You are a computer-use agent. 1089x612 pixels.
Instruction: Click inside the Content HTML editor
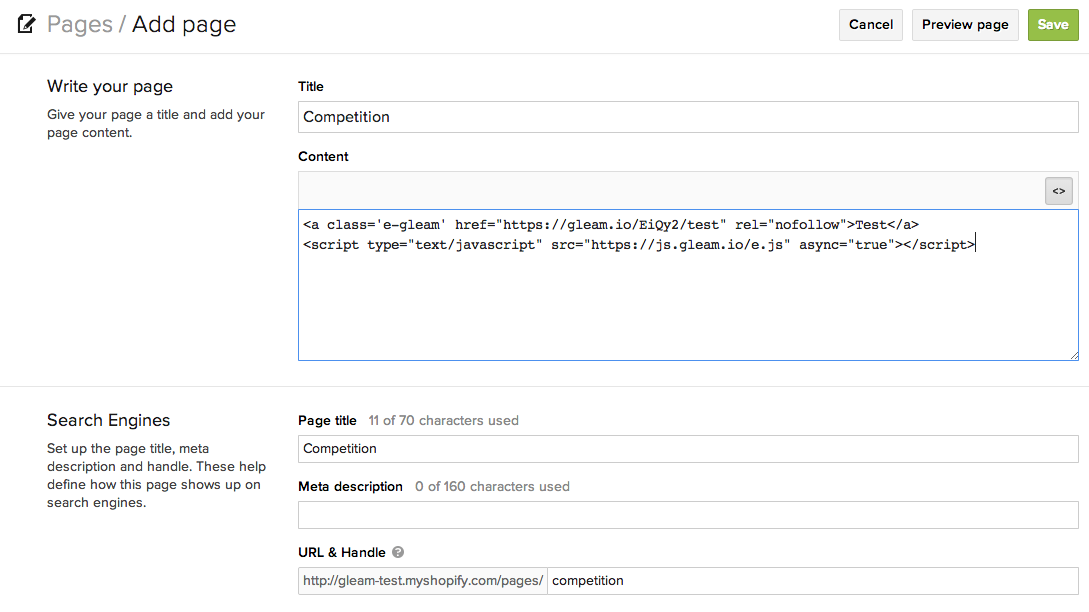click(x=688, y=285)
